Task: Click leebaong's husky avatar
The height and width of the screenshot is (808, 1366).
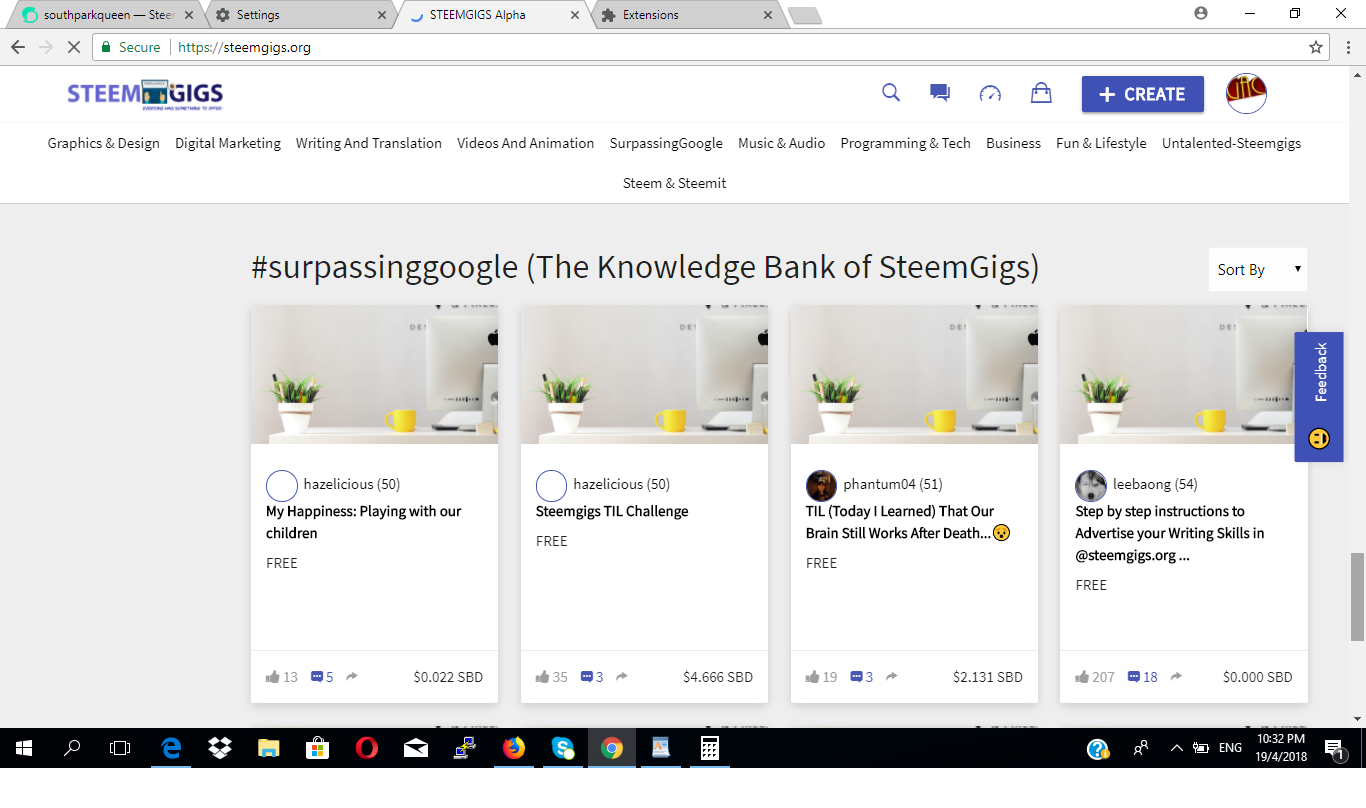Action: point(1091,486)
